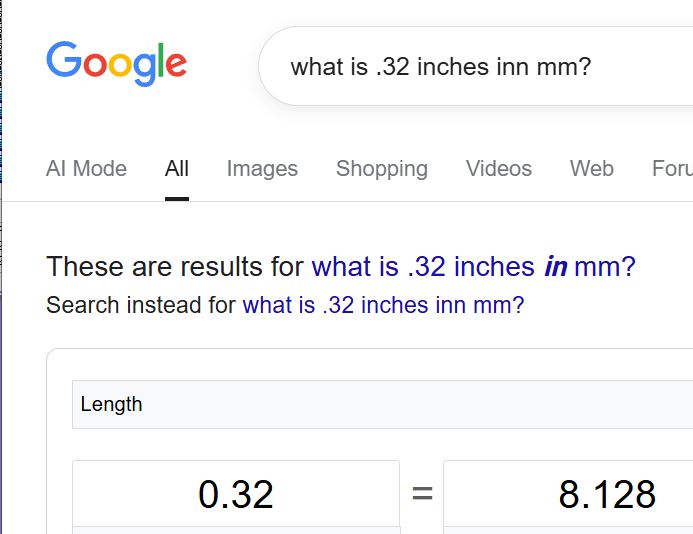693x534 pixels.
Task: Click corrected query link "what is .32 inches in mm?"
Action: tap(473, 267)
